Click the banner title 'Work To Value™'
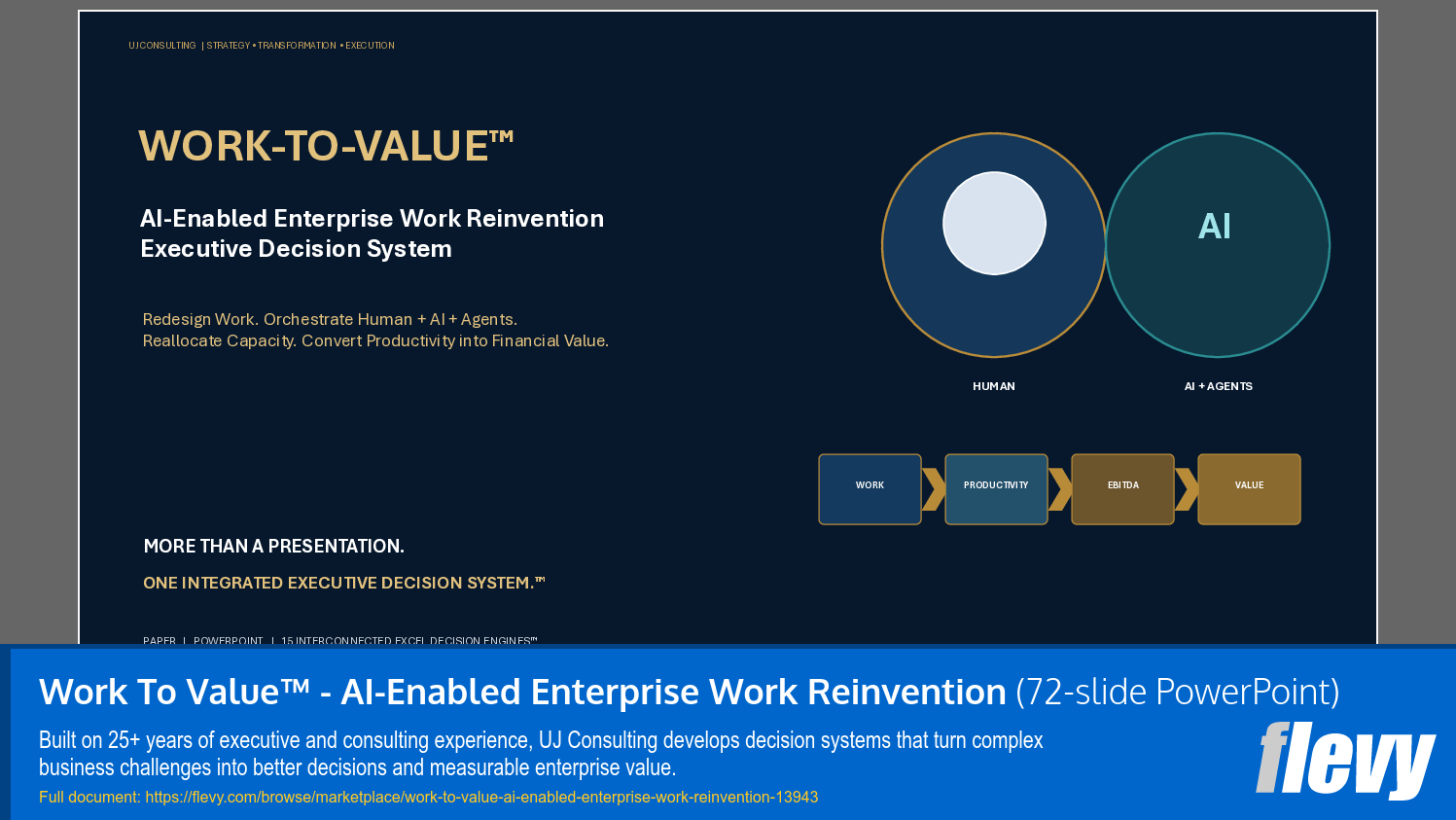 [x=174, y=692]
